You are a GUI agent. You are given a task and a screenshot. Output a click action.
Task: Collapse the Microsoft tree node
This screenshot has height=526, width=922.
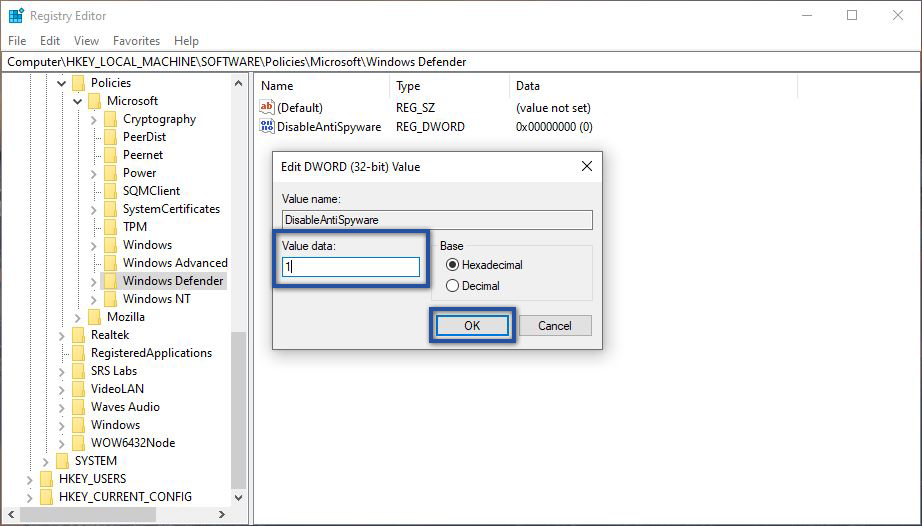click(77, 101)
